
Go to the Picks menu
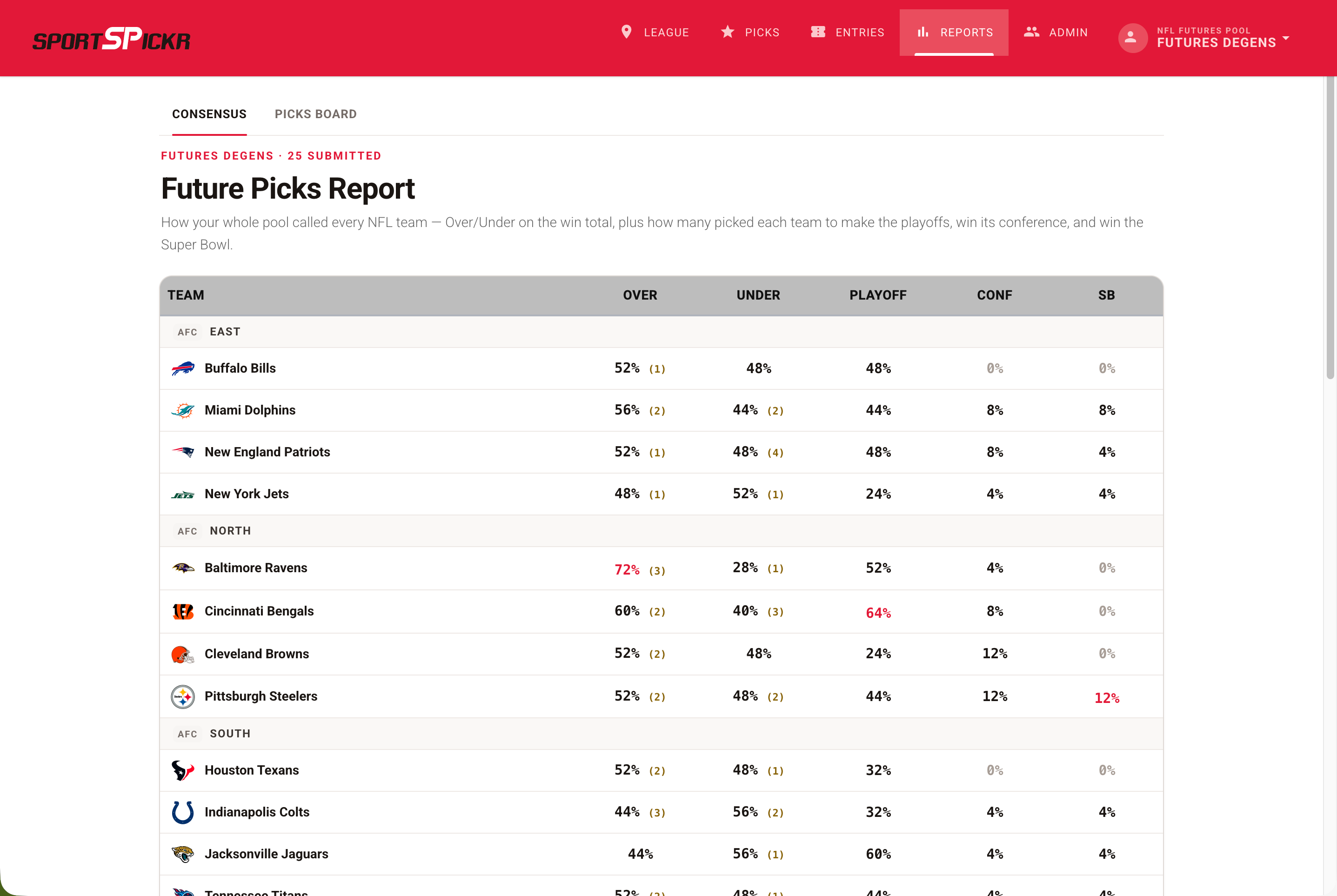750,33
